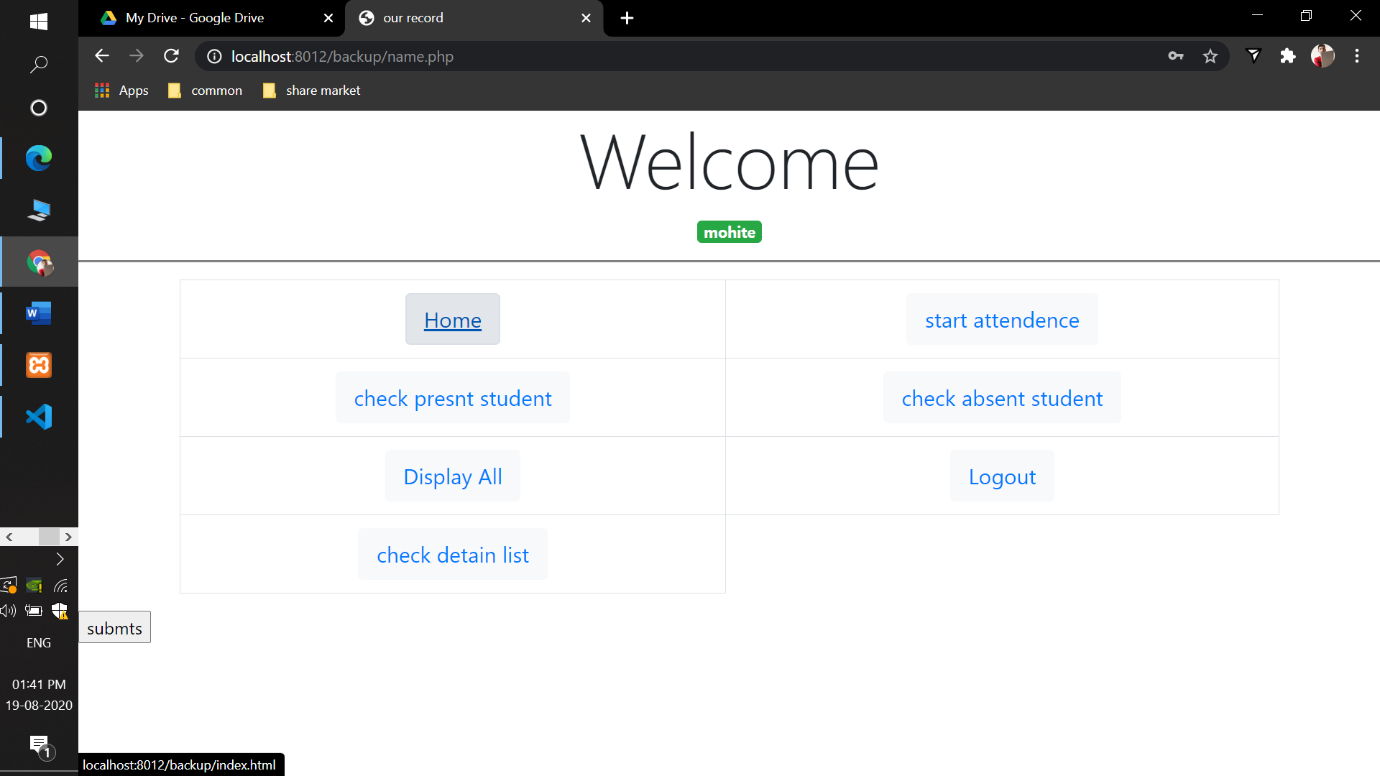Bookmark this page with the star icon
The width and height of the screenshot is (1380, 776).
click(x=1211, y=56)
